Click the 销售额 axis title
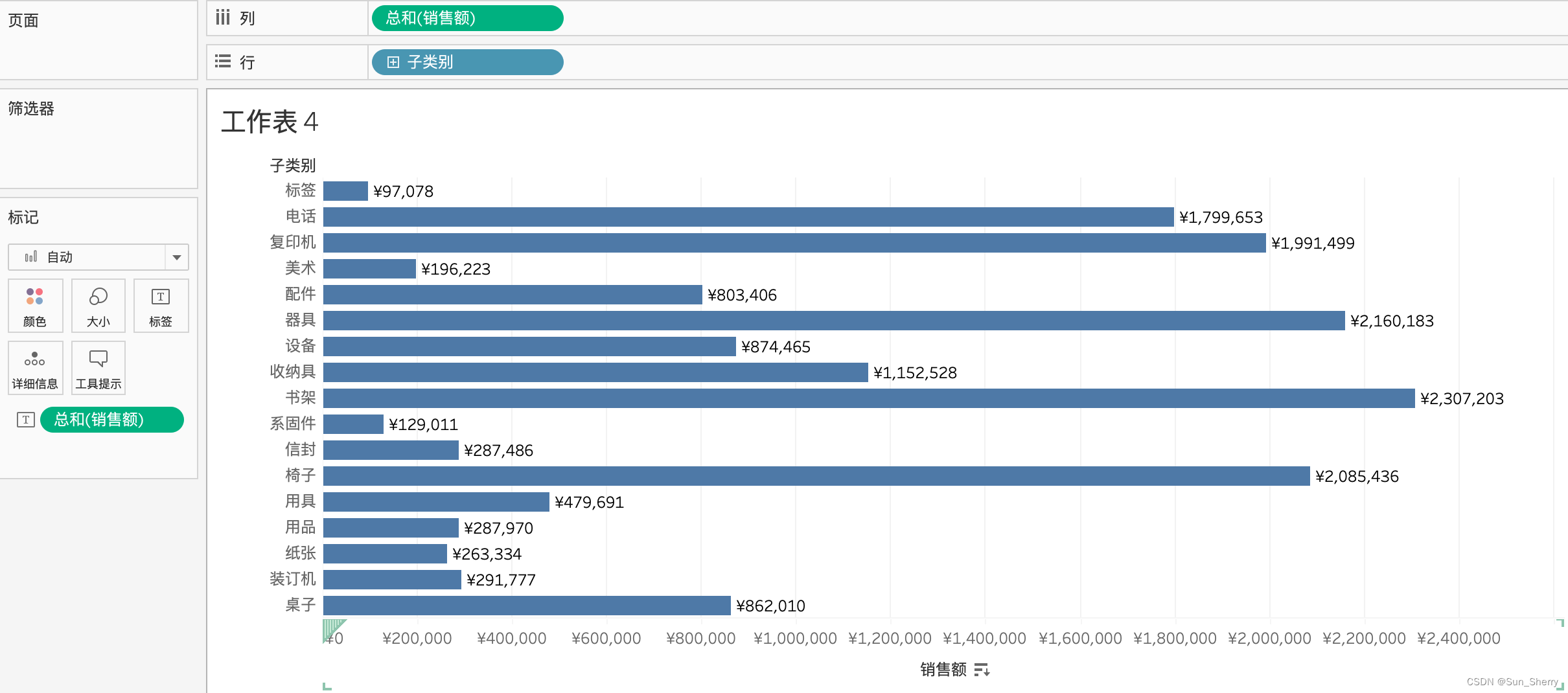 pyautogui.click(x=943, y=670)
